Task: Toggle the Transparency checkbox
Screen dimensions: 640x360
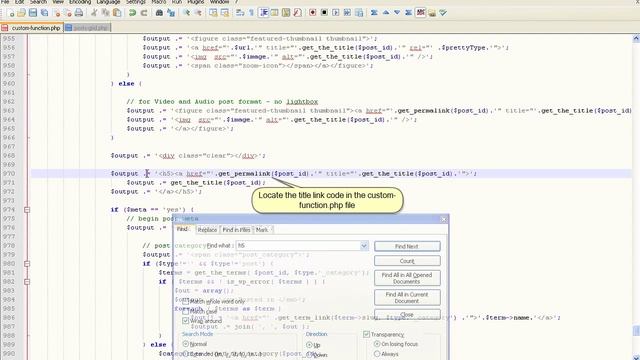Action: (x=366, y=334)
